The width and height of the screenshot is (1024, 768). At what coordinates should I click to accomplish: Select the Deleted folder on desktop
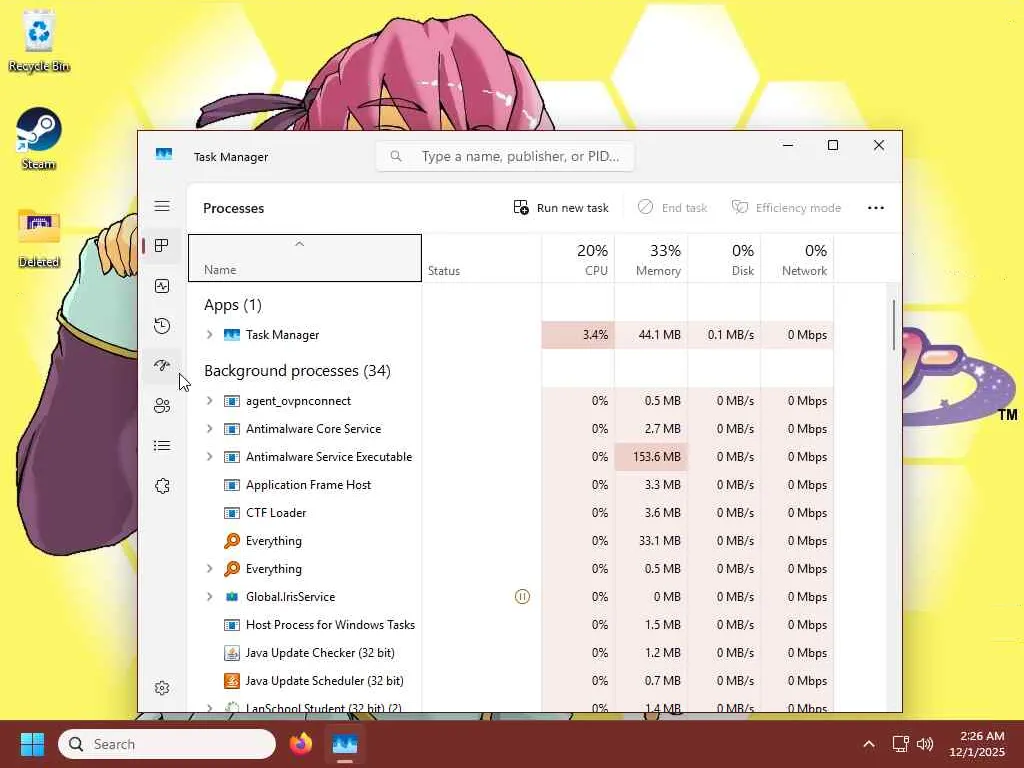[39, 238]
